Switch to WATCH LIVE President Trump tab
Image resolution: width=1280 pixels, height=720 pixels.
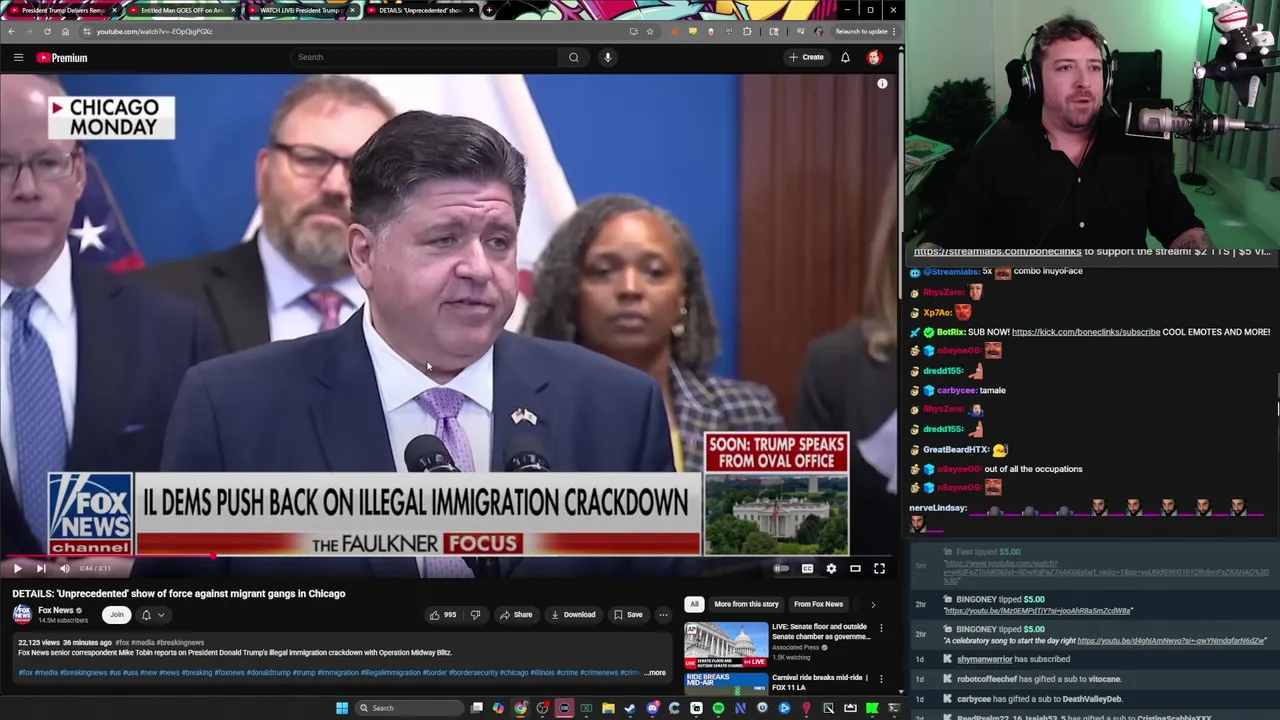[x=301, y=10]
